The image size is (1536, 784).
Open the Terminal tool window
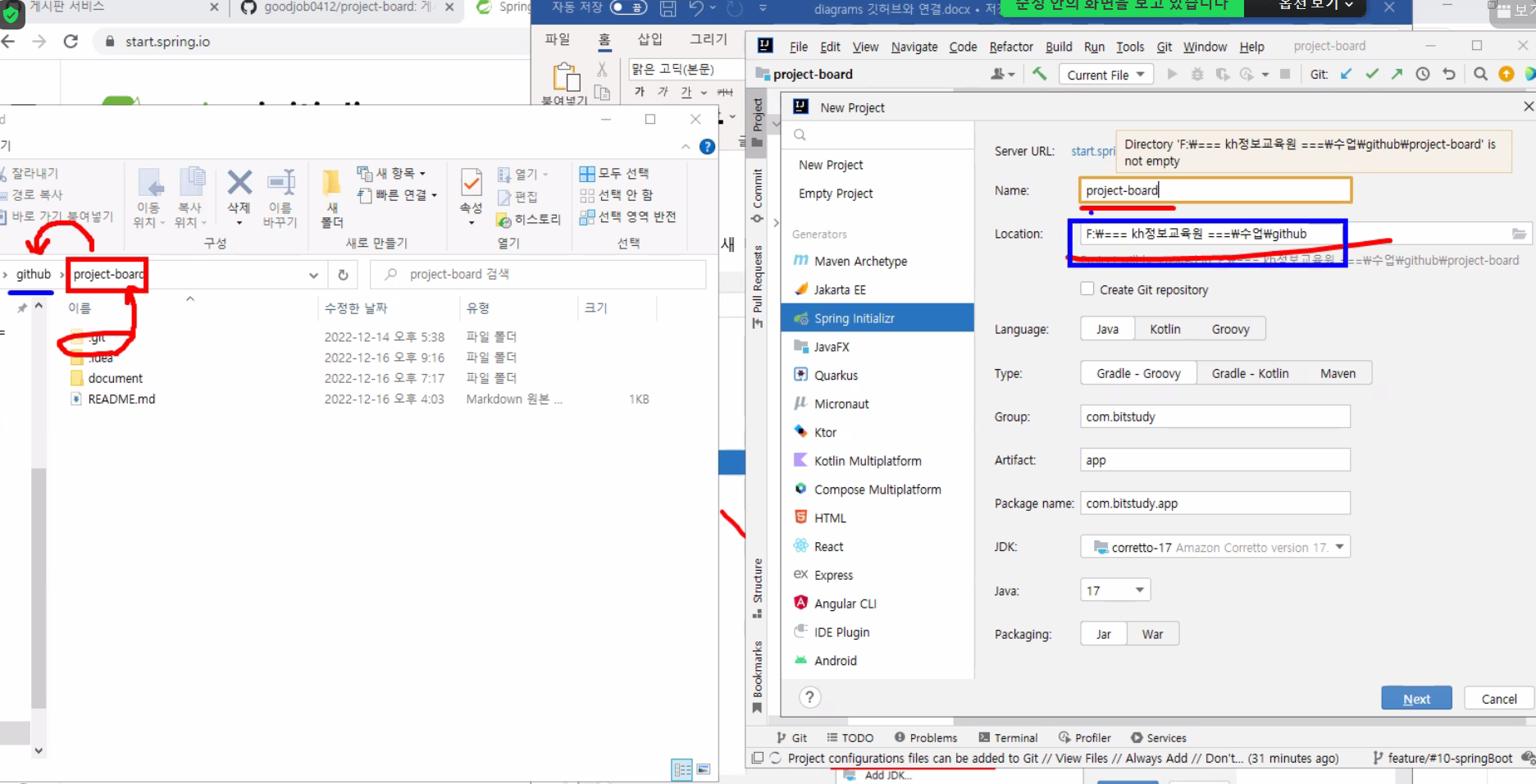1015,737
